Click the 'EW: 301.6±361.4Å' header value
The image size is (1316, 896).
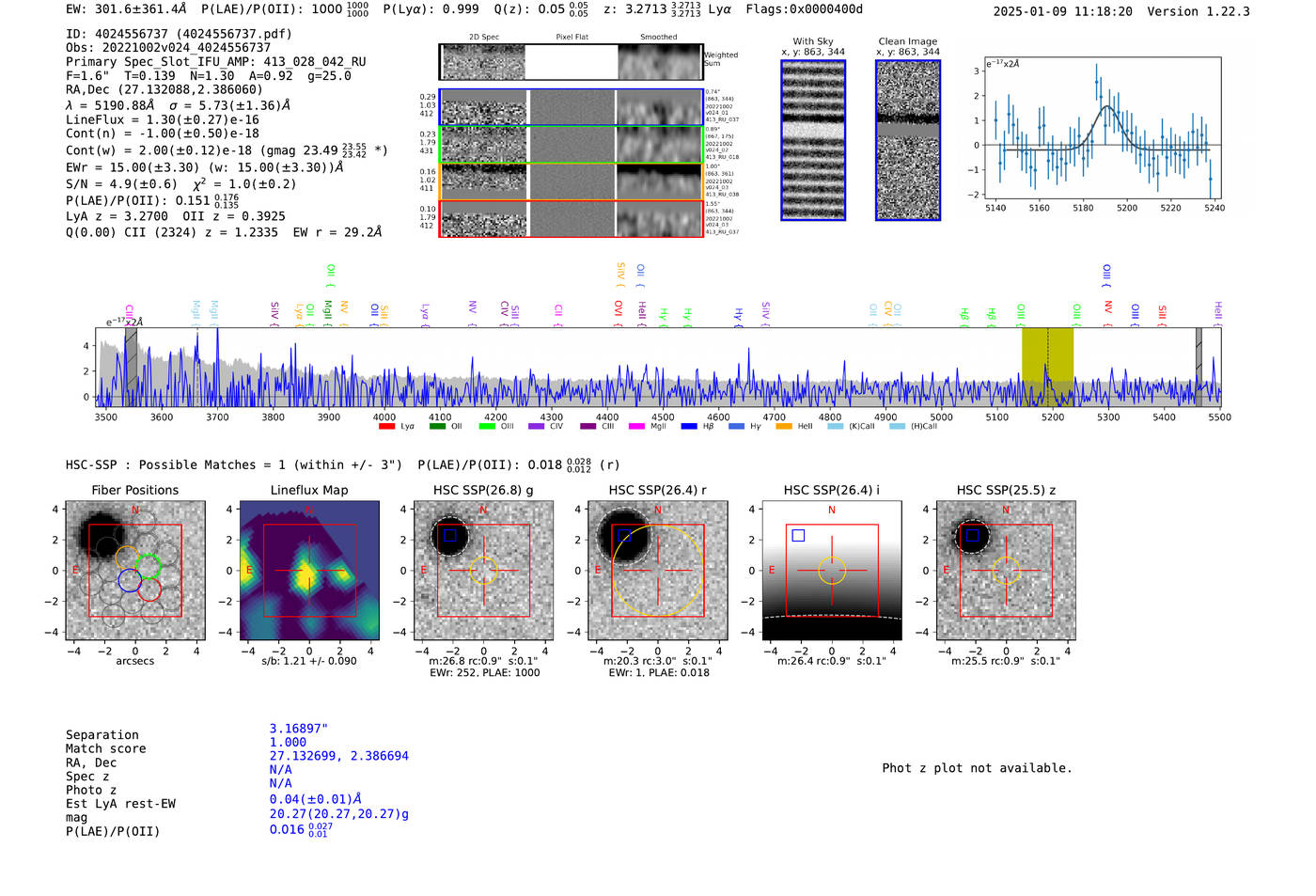pyautogui.click(x=126, y=9)
